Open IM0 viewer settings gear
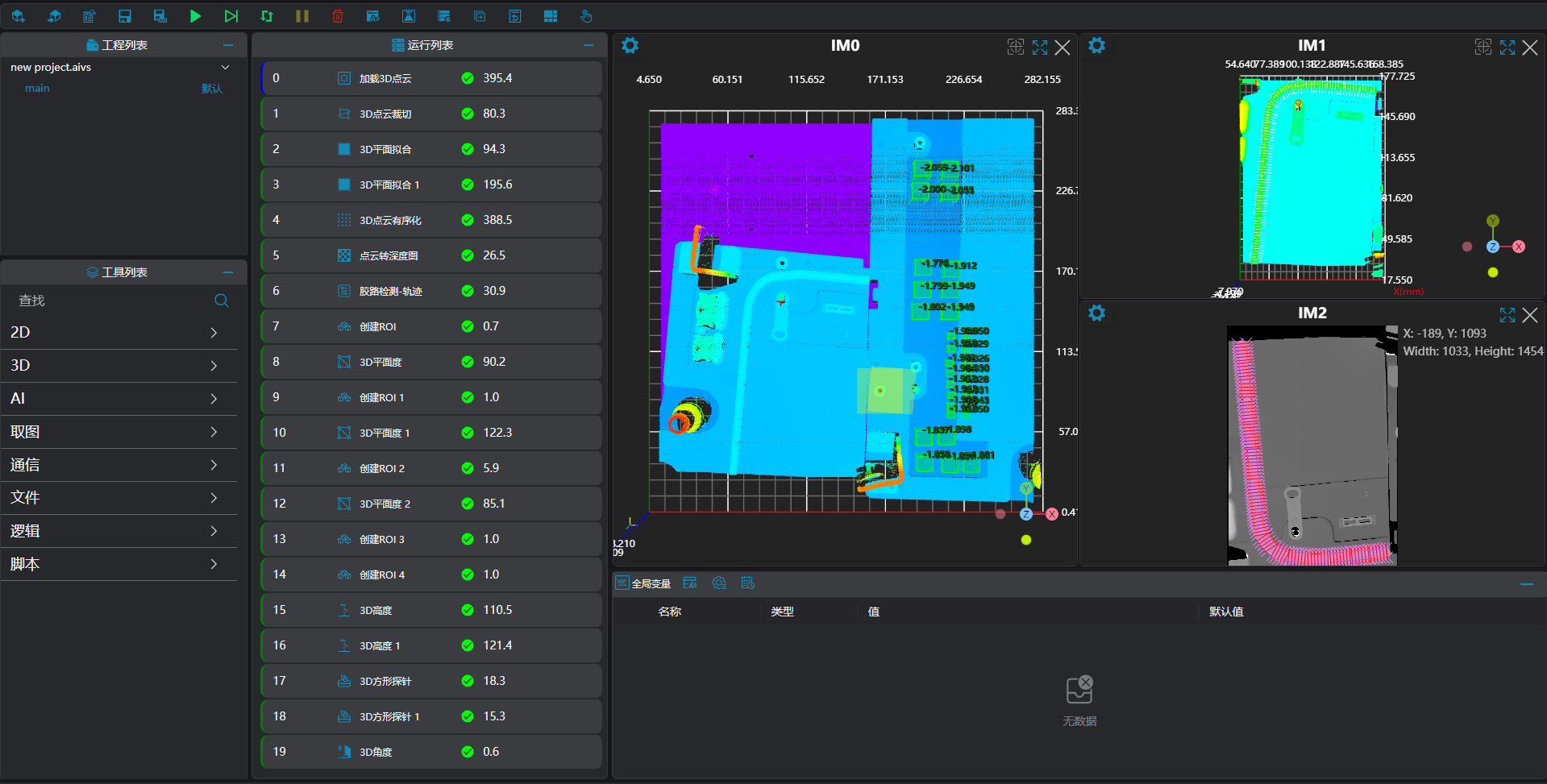The height and width of the screenshot is (784, 1547). 630,46
